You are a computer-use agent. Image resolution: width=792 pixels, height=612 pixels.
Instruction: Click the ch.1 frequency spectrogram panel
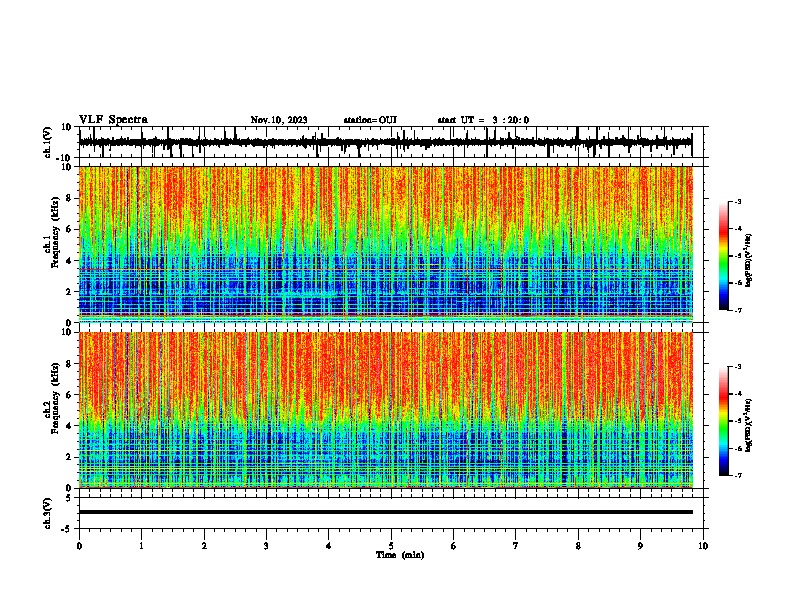(x=386, y=244)
